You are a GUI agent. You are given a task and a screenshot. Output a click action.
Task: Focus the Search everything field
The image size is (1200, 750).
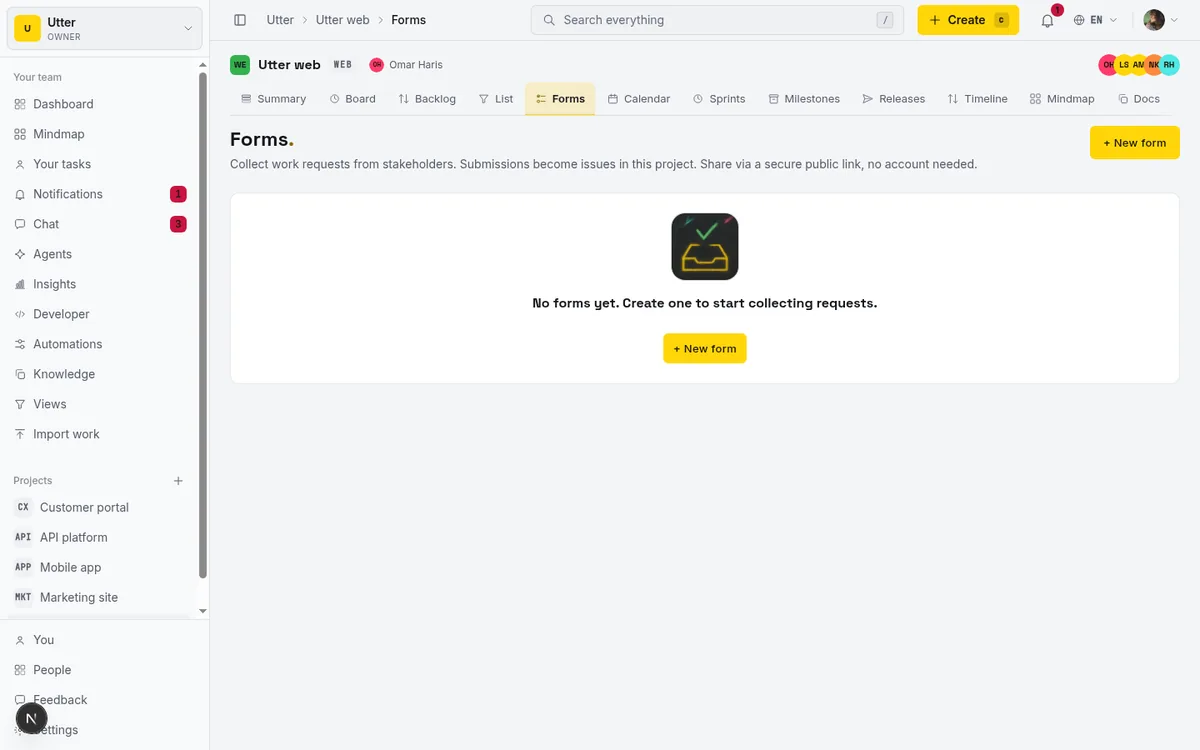(x=717, y=20)
